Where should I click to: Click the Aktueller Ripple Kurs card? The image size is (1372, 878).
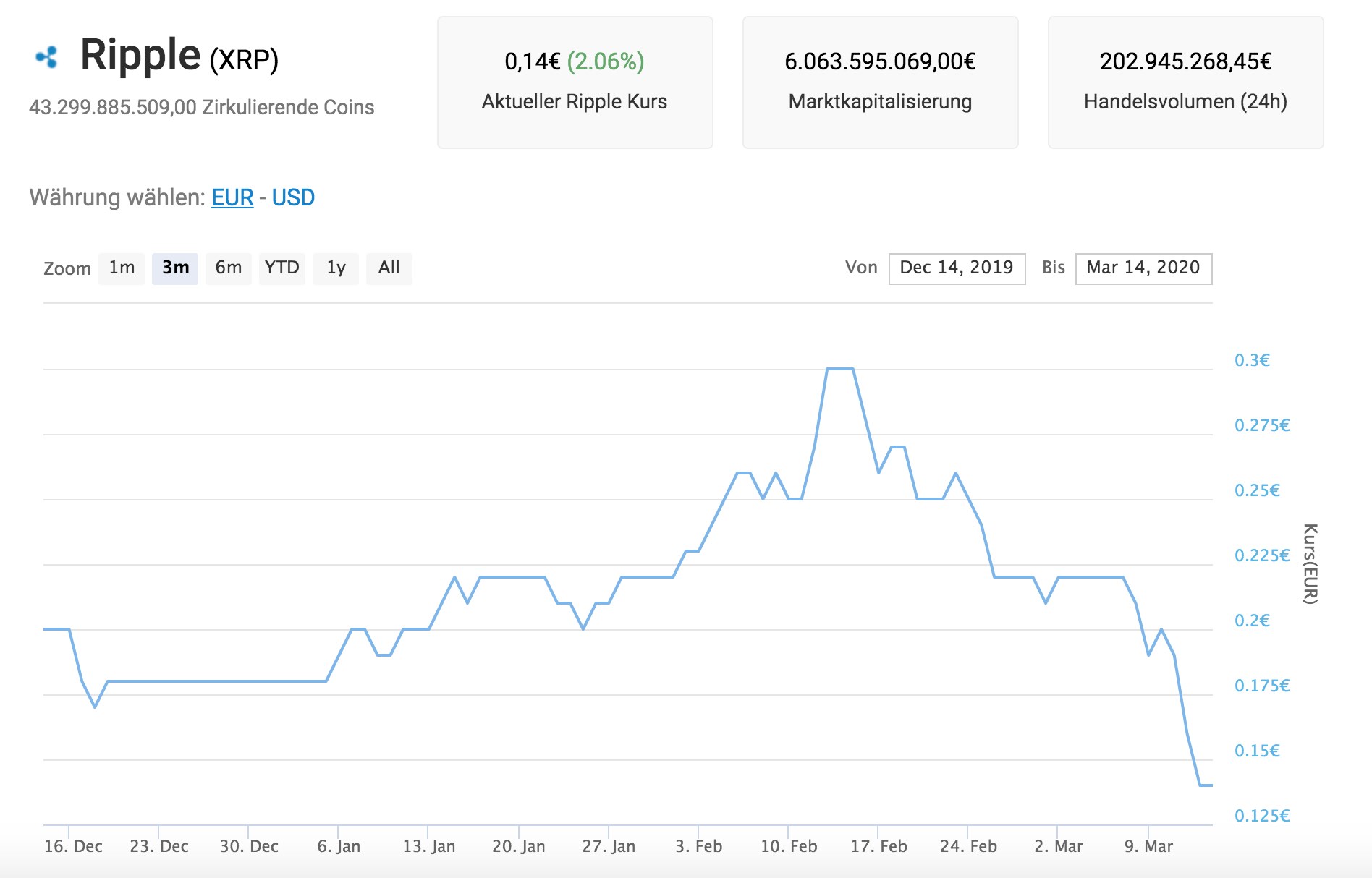(x=575, y=82)
